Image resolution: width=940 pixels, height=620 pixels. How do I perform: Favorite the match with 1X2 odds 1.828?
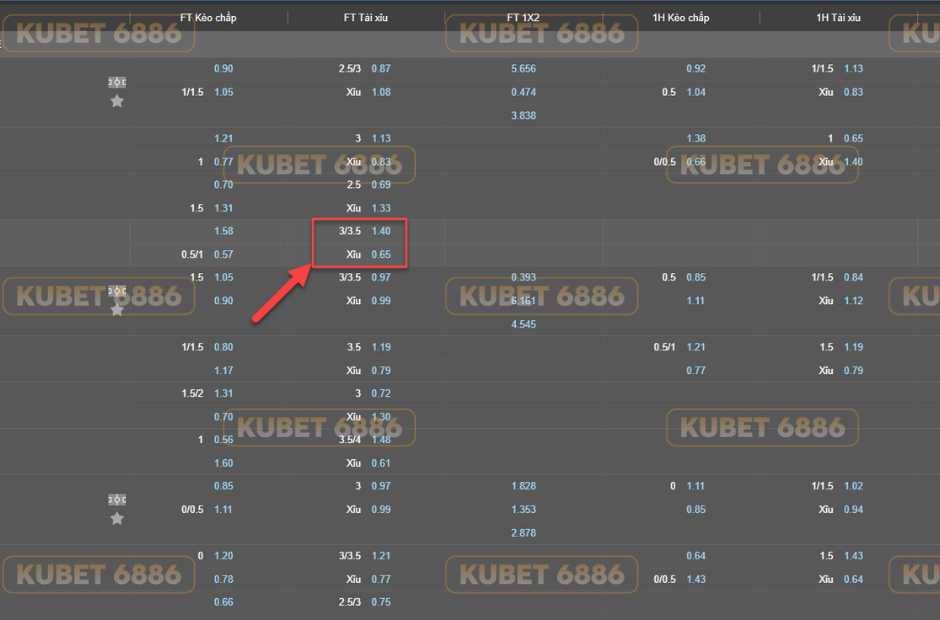(x=117, y=519)
